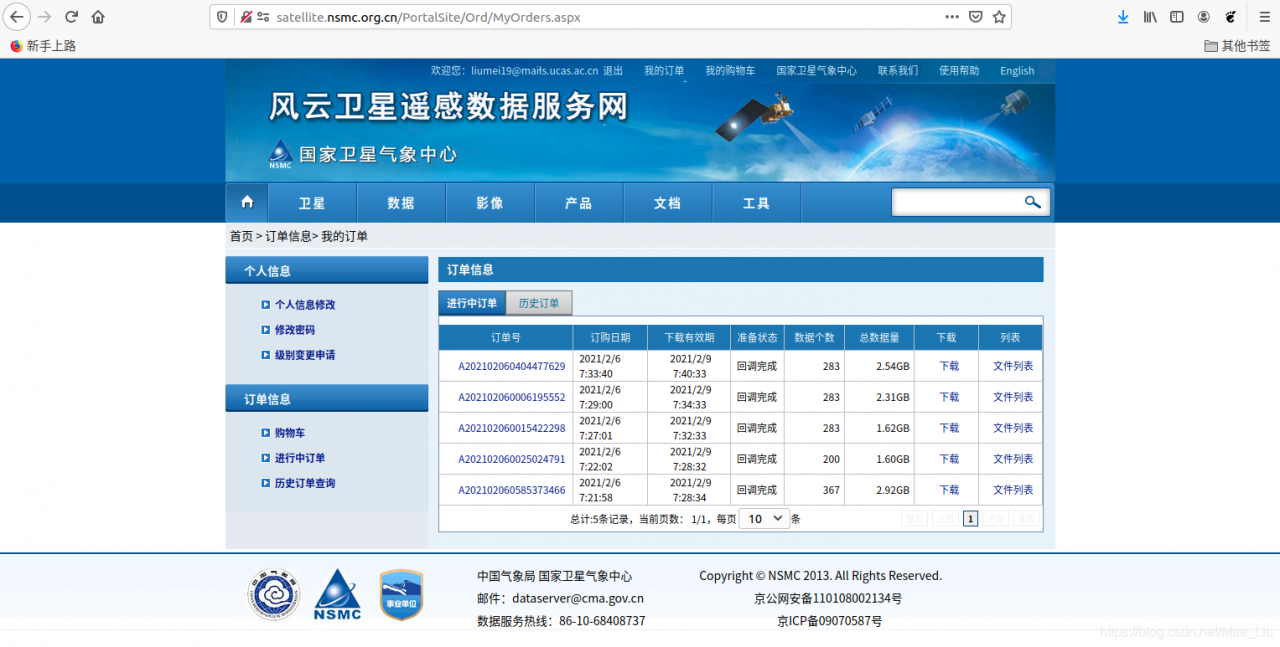Save page to Pocket icon
This screenshot has width=1280, height=647.
click(x=975, y=17)
